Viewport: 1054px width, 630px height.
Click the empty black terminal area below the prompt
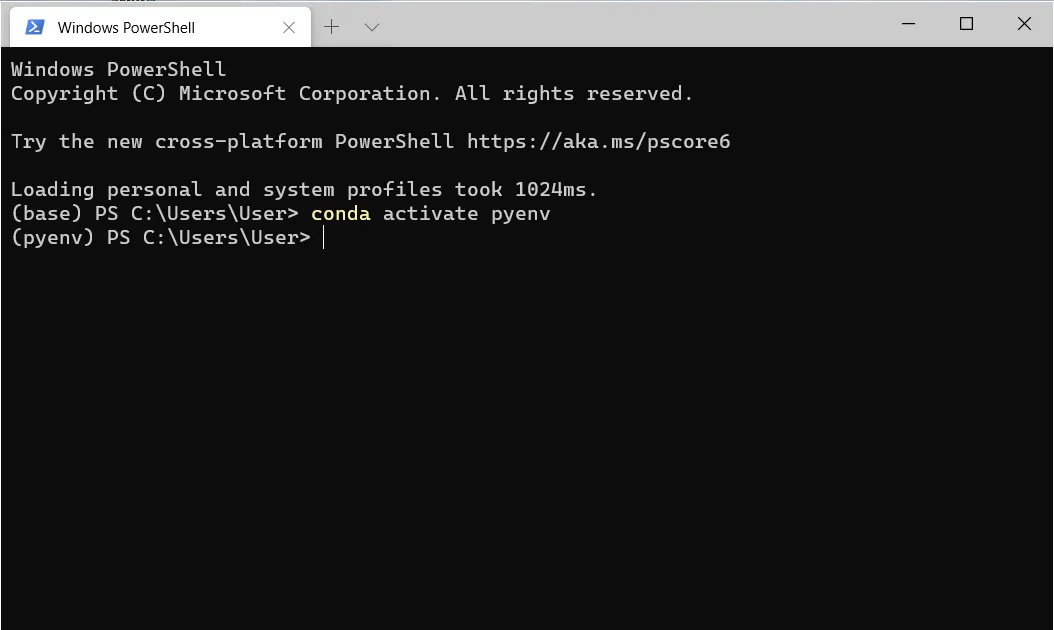pyautogui.click(x=527, y=437)
